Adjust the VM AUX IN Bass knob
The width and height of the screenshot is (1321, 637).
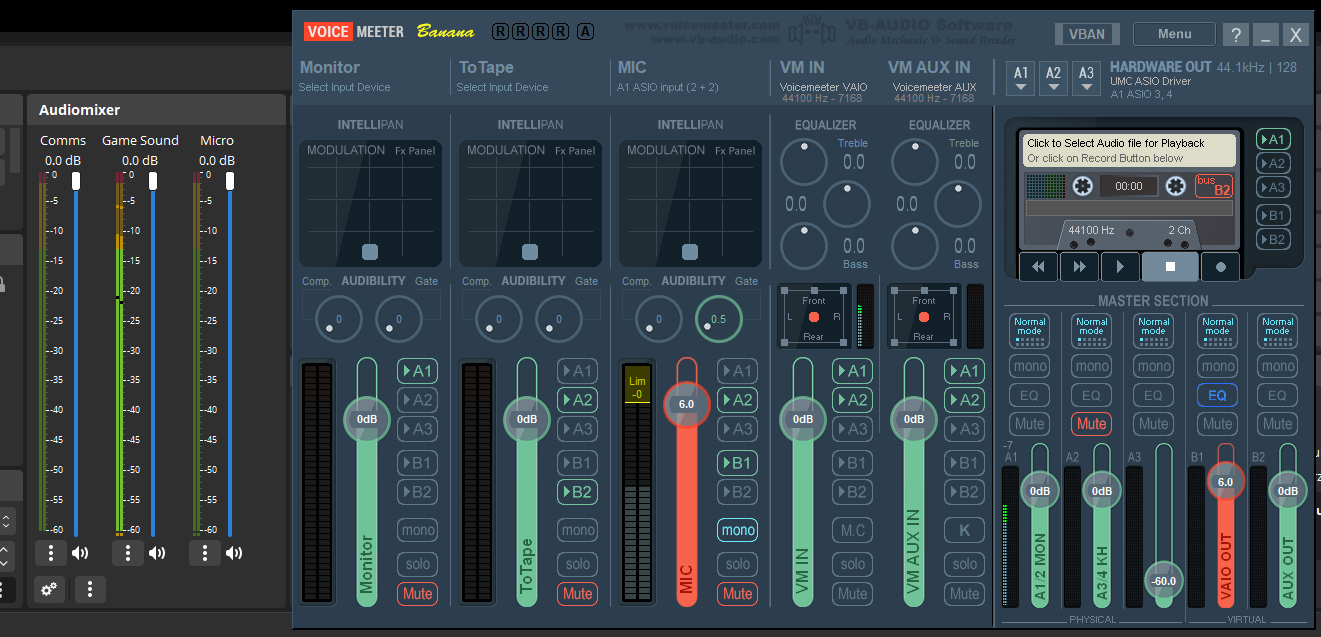click(x=914, y=246)
